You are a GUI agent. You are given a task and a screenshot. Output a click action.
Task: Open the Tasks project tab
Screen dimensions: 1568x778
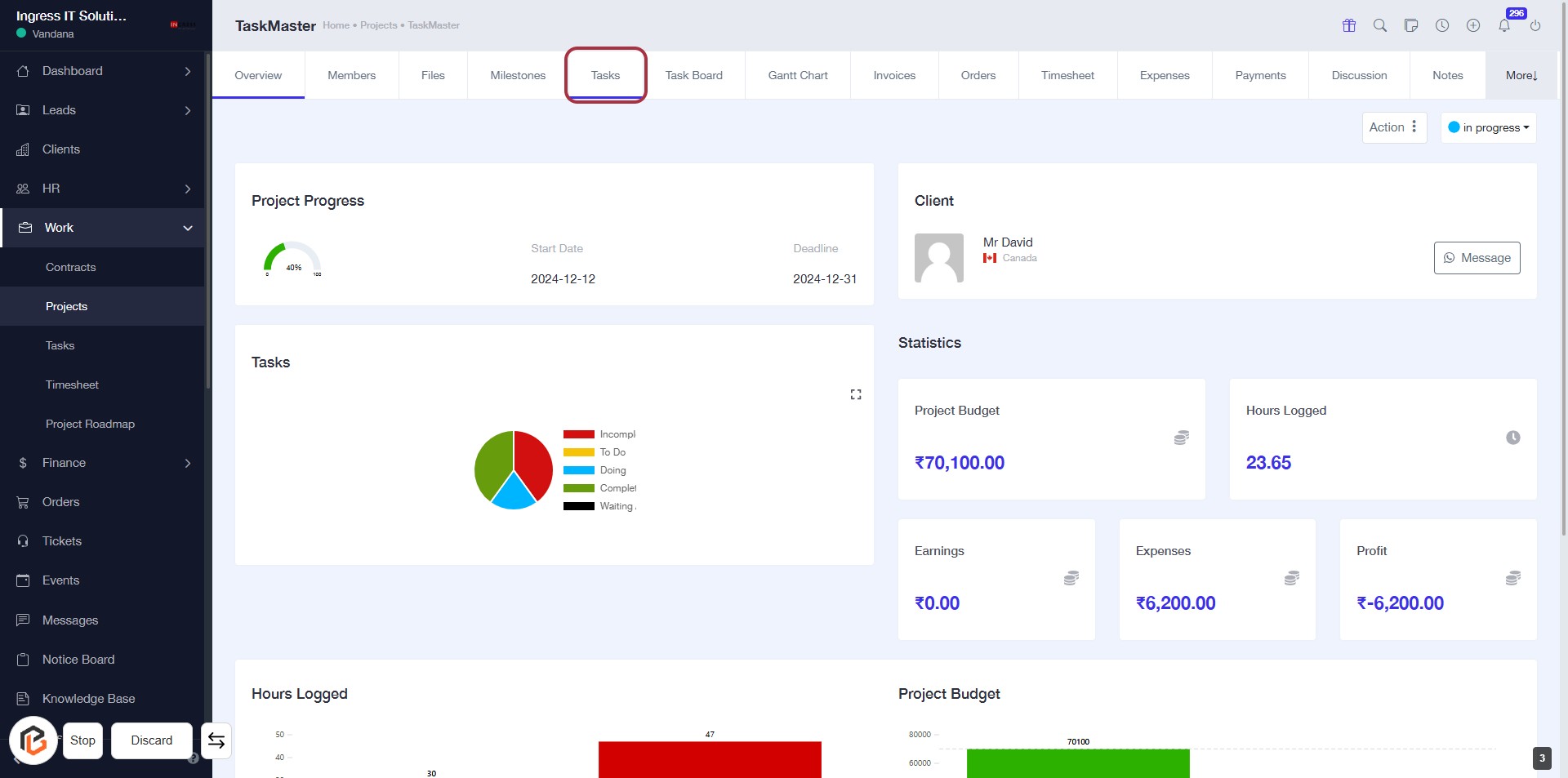tap(605, 75)
